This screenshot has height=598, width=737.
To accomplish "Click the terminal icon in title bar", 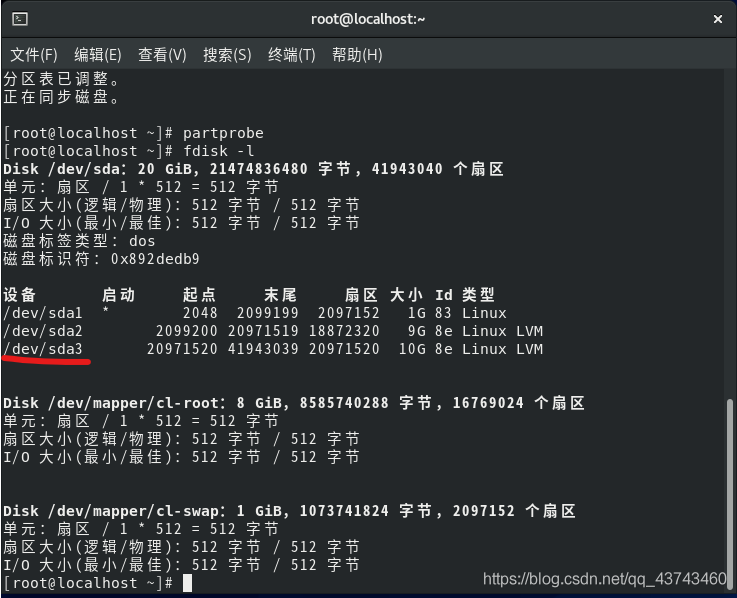I will point(20,19).
